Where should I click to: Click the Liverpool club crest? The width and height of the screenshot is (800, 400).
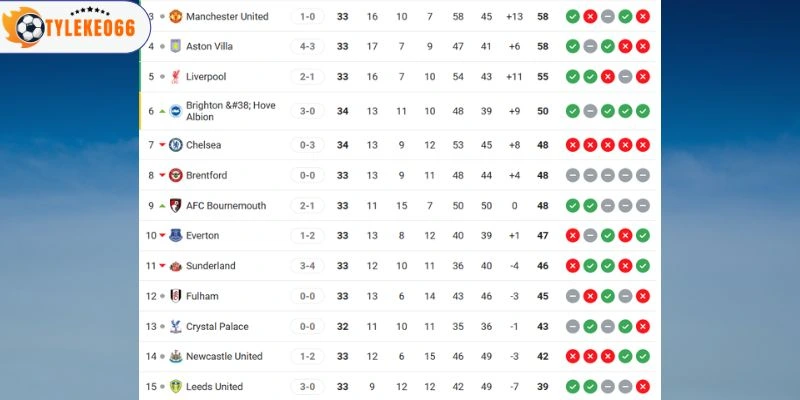tap(176, 77)
